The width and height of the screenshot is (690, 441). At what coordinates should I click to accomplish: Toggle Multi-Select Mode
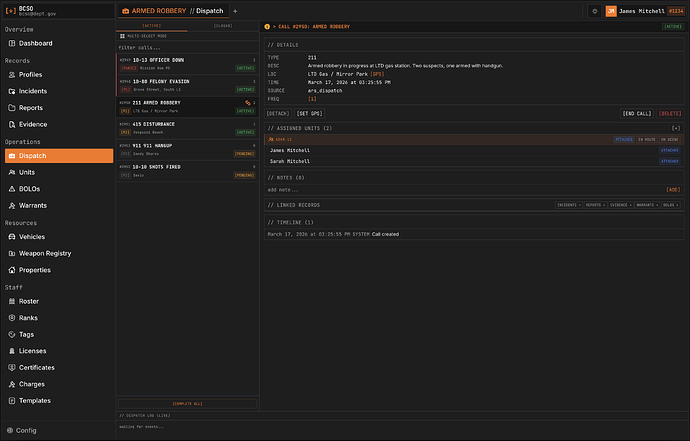point(144,36)
